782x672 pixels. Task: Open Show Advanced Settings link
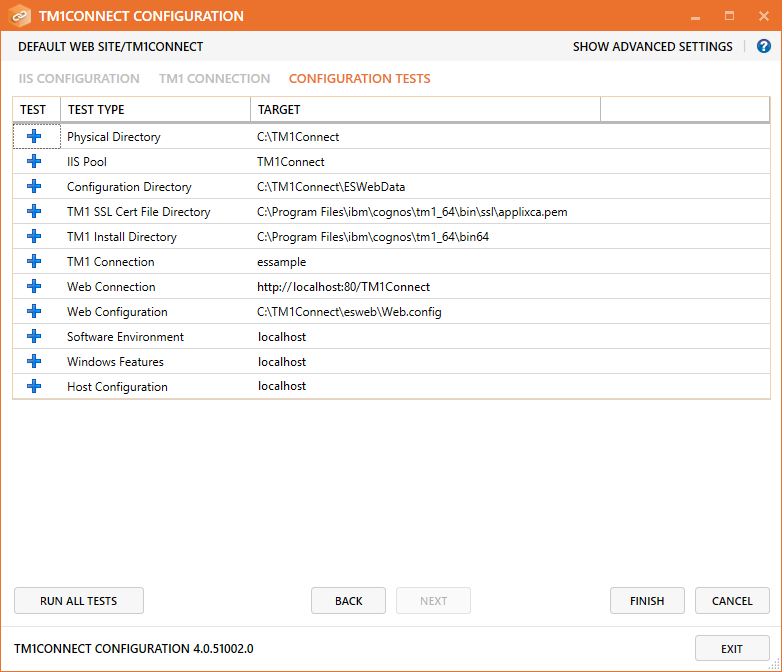pyautogui.click(x=652, y=47)
